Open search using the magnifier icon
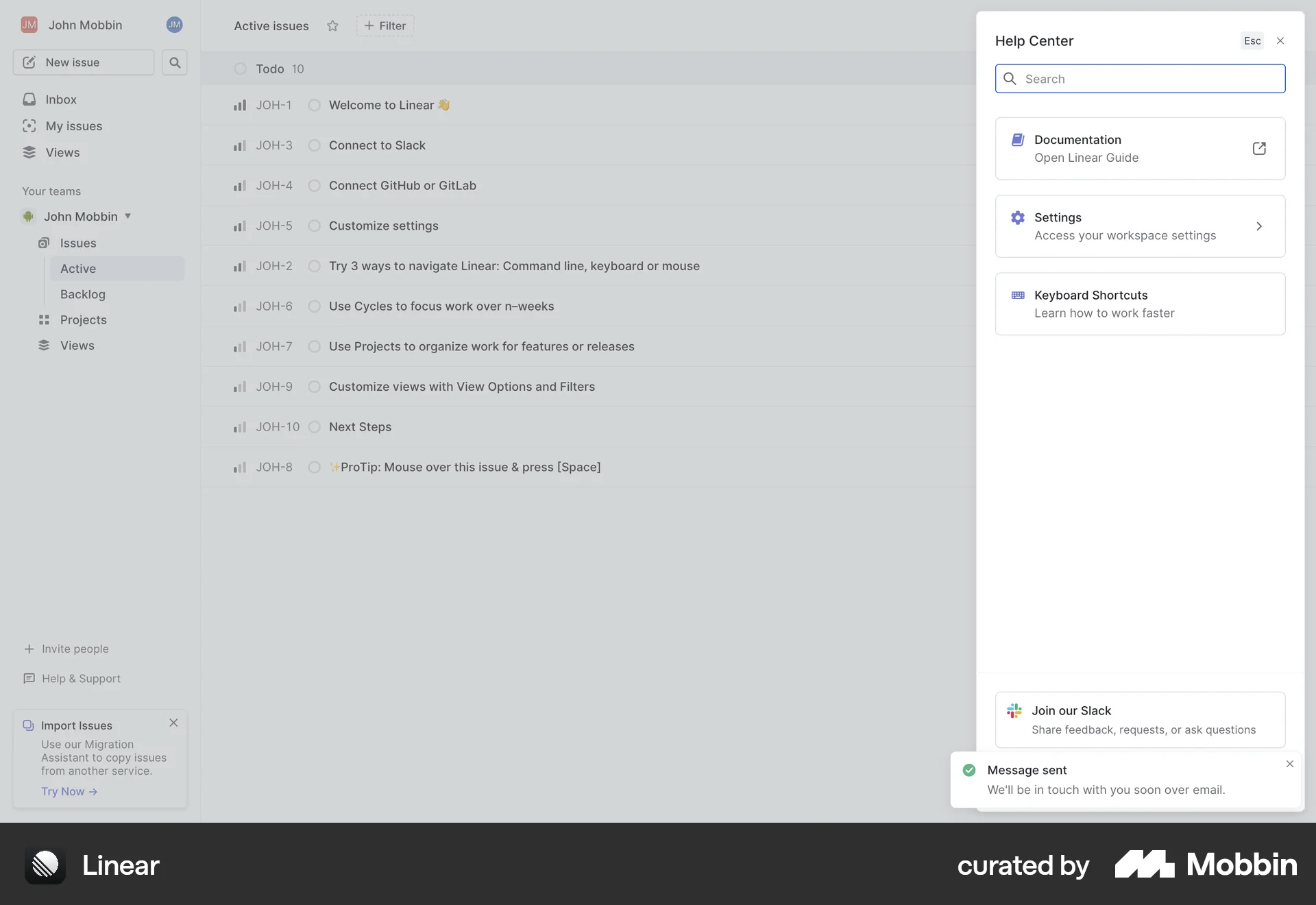 (x=174, y=62)
